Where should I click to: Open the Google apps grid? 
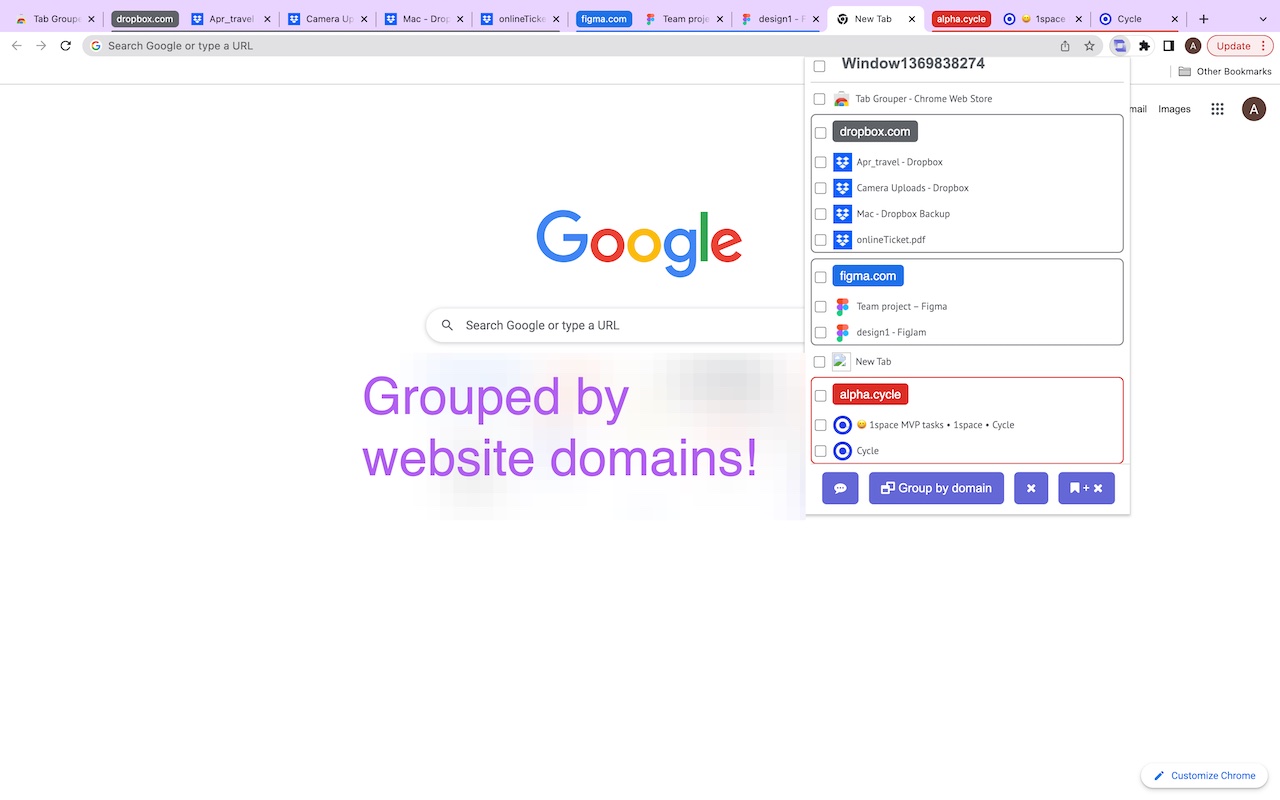click(1217, 109)
